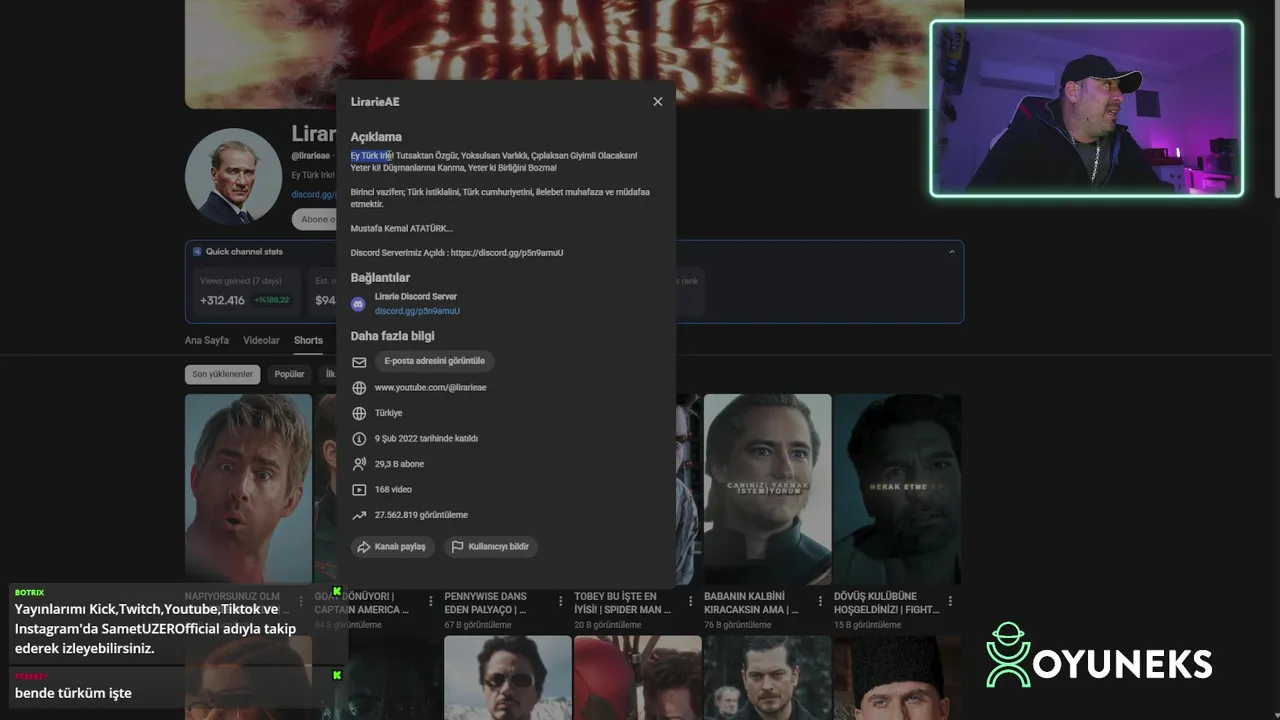Image resolution: width=1280 pixels, height=720 pixels.
Task: Click www.youtube.com/@lirarieae channel URL
Action: click(x=430, y=388)
